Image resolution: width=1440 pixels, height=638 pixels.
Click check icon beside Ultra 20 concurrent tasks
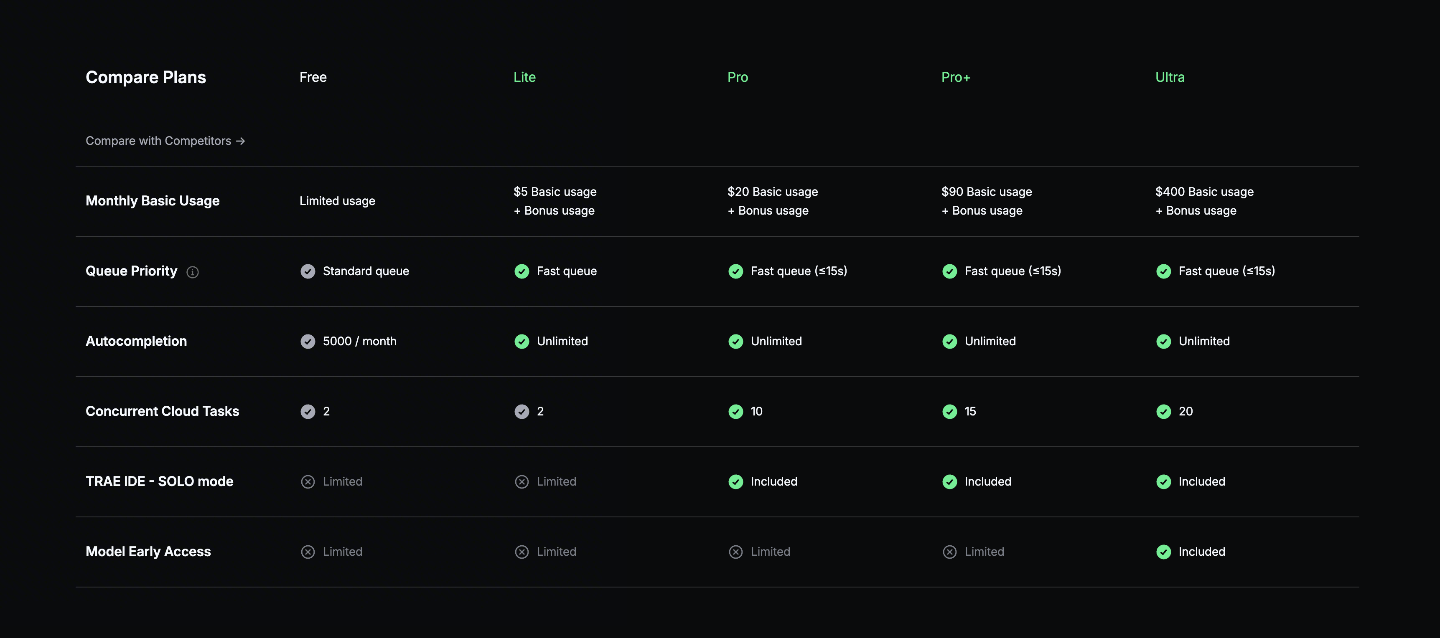(x=1164, y=411)
